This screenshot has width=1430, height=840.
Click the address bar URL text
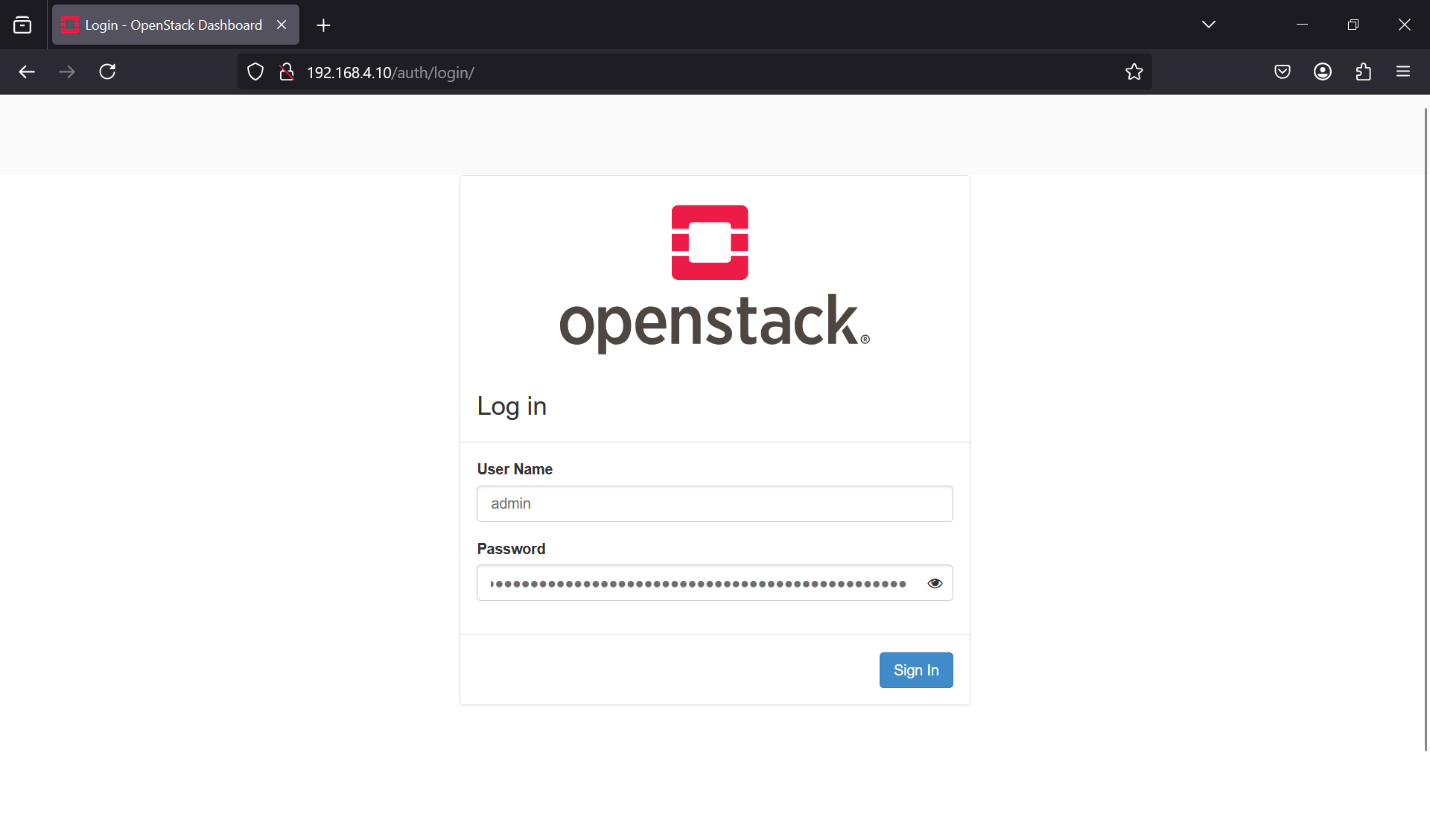coord(390,73)
